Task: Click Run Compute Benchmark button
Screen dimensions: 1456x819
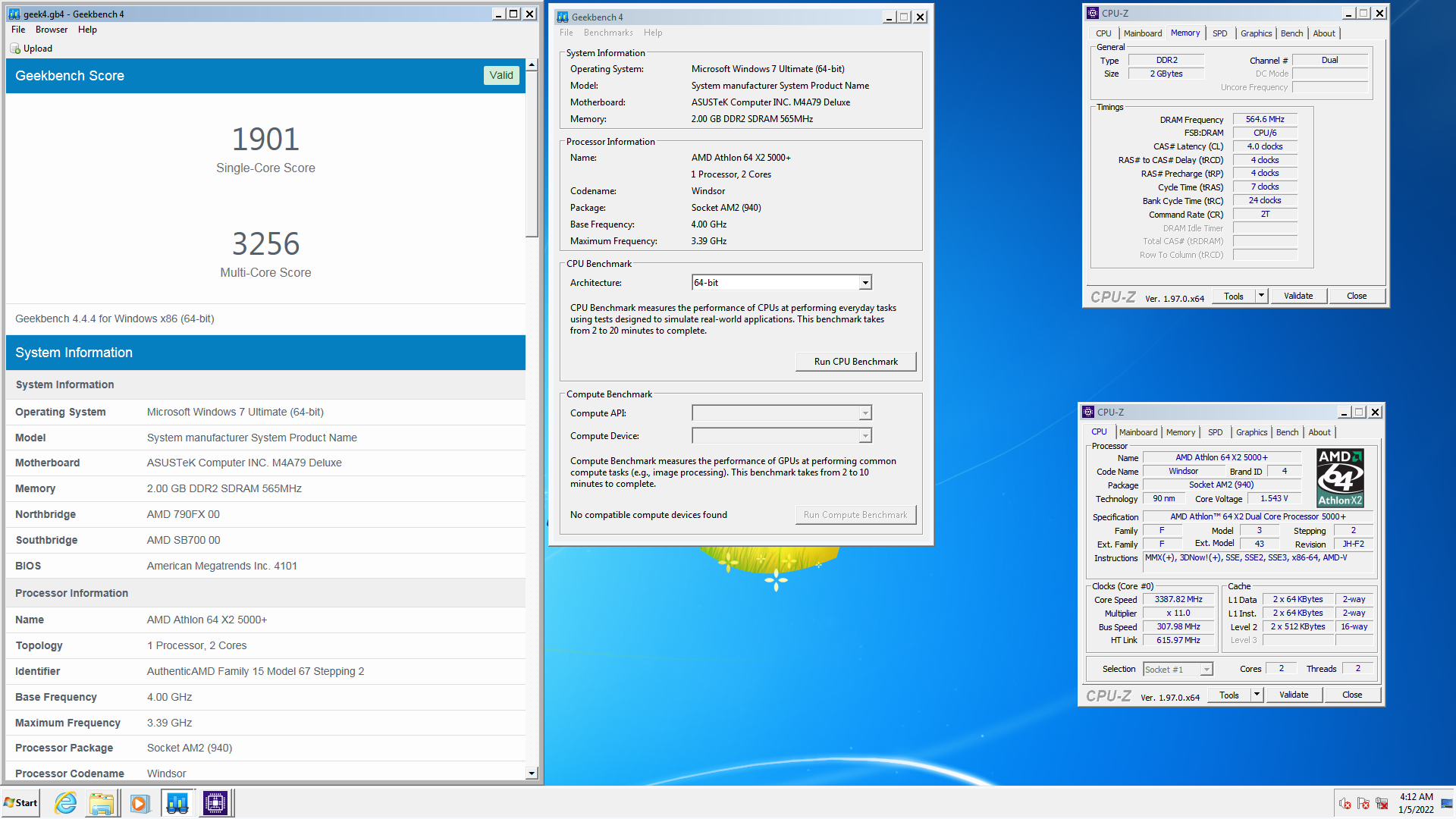Action: 855,515
